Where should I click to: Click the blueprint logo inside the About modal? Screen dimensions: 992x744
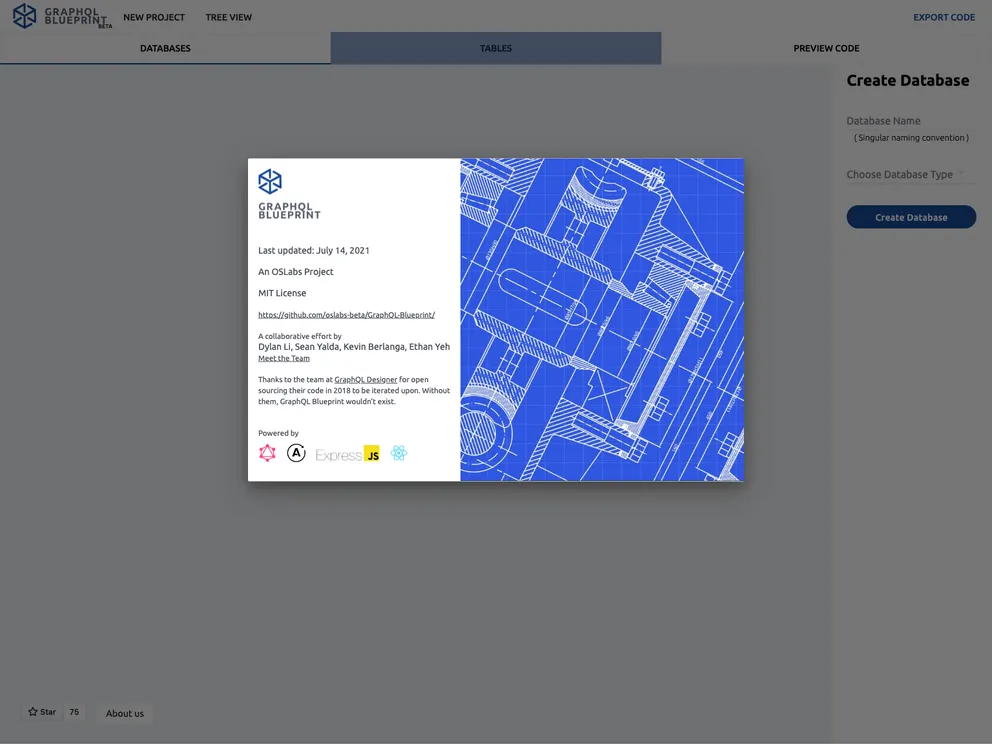tap(271, 181)
